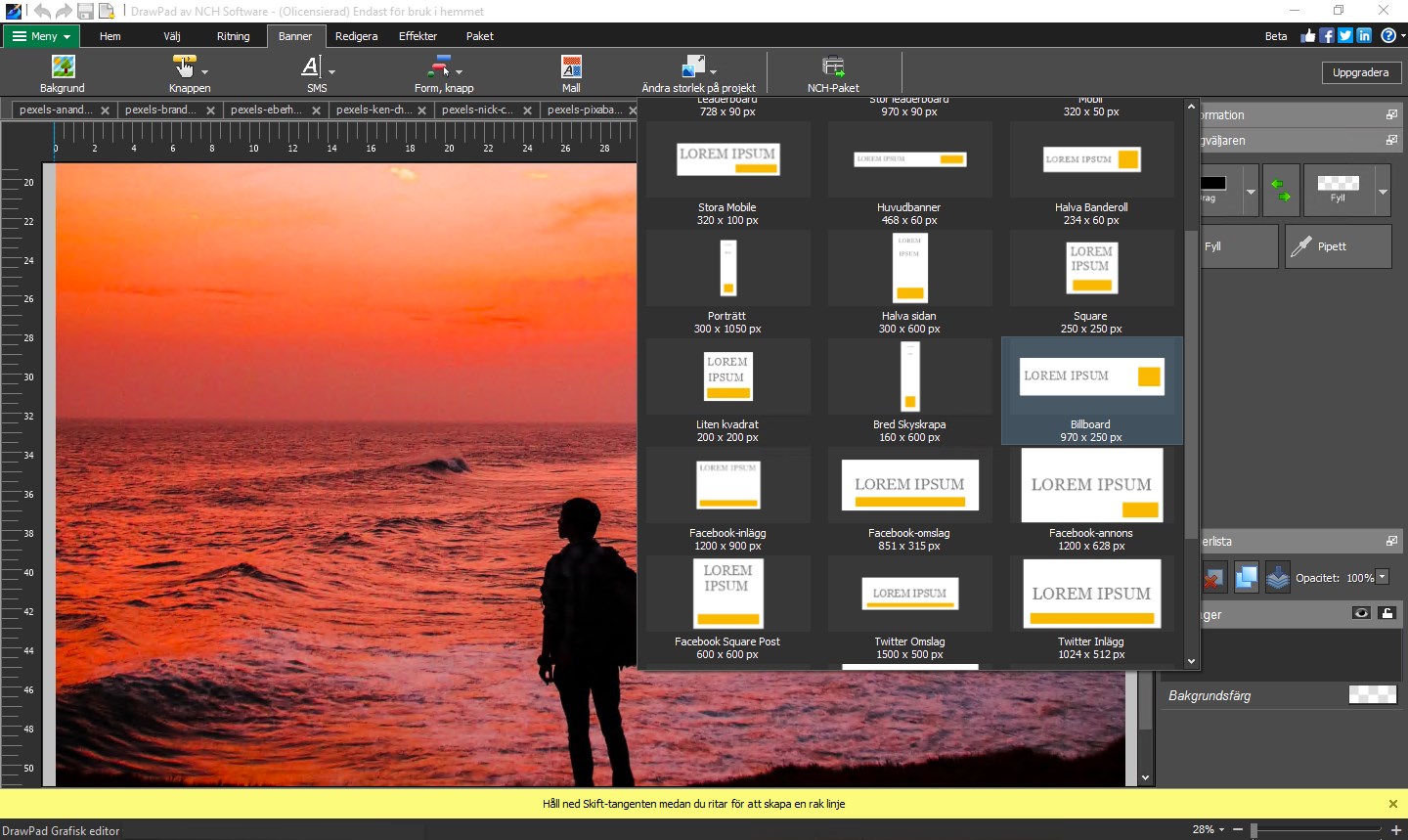Click the Uppgradera button
Screen dimensions: 1408x840
tap(1360, 72)
